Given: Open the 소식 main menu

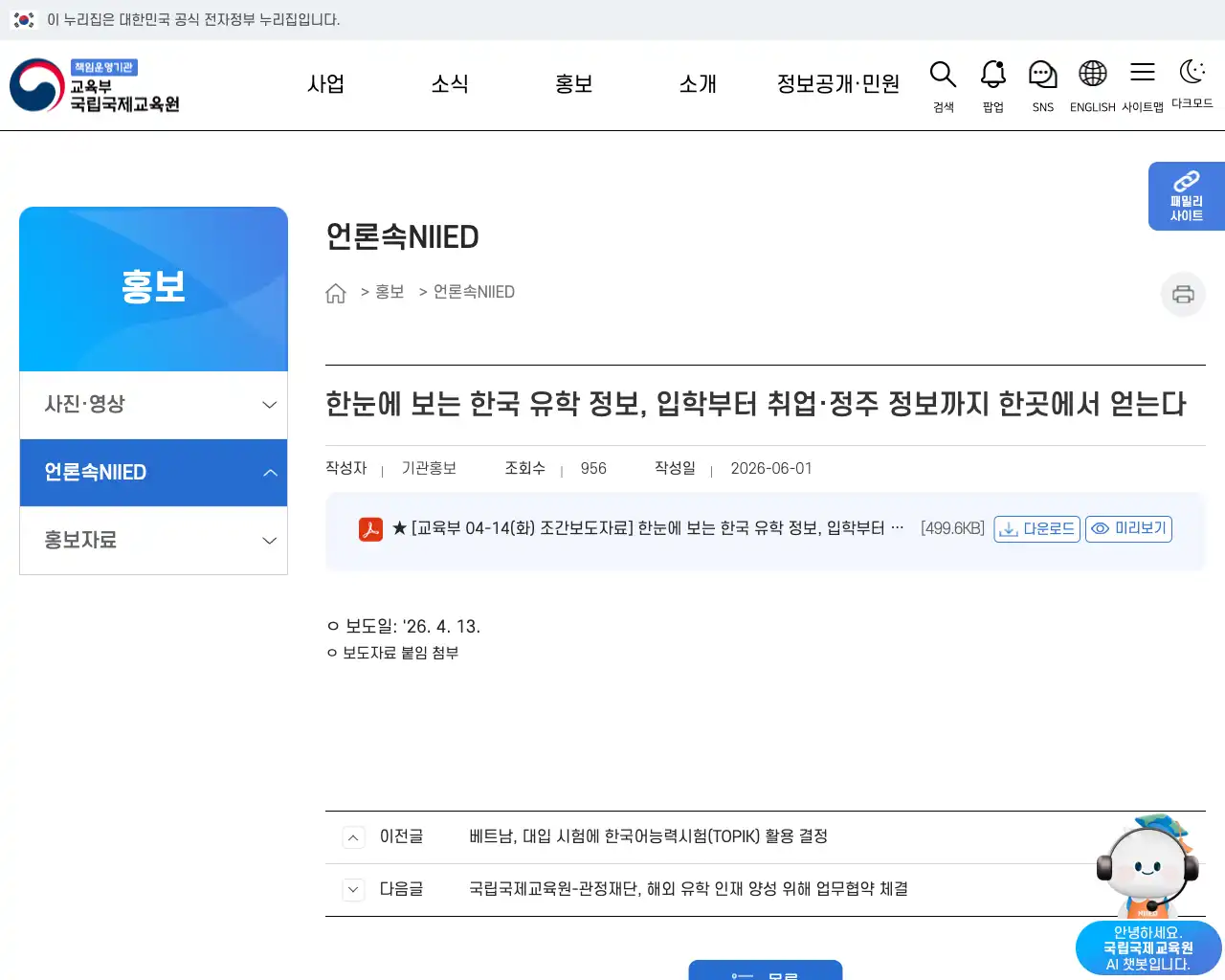Looking at the screenshot, I should [450, 84].
